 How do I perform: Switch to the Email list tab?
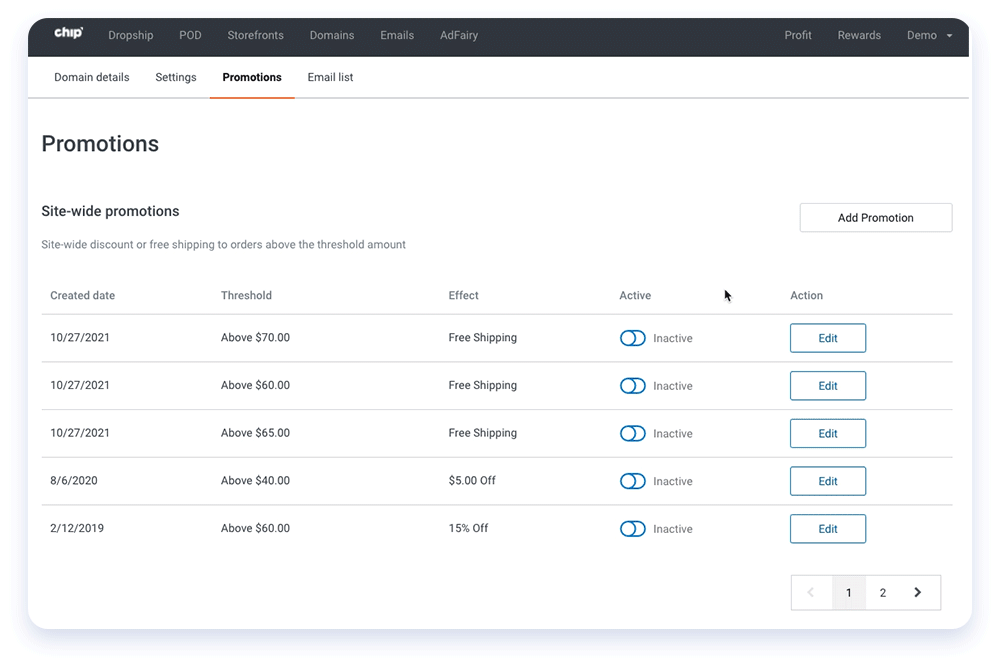click(330, 77)
